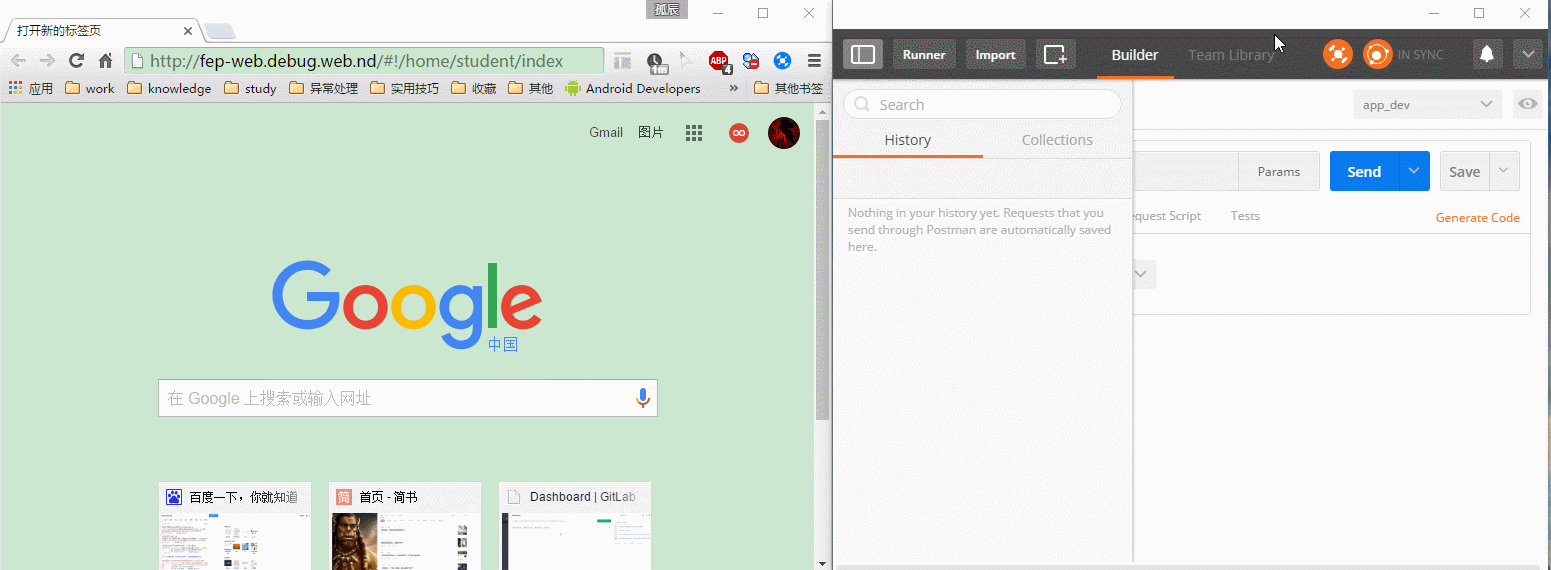The height and width of the screenshot is (570, 1551).
Task: Click the blue circular extension icon in Chrome
Action: point(783,62)
